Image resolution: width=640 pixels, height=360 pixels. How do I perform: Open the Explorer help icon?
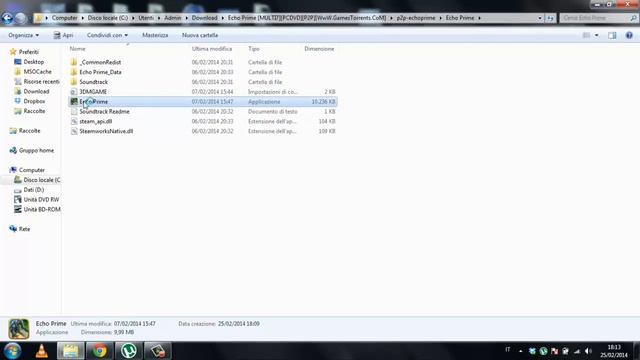[x=629, y=36]
